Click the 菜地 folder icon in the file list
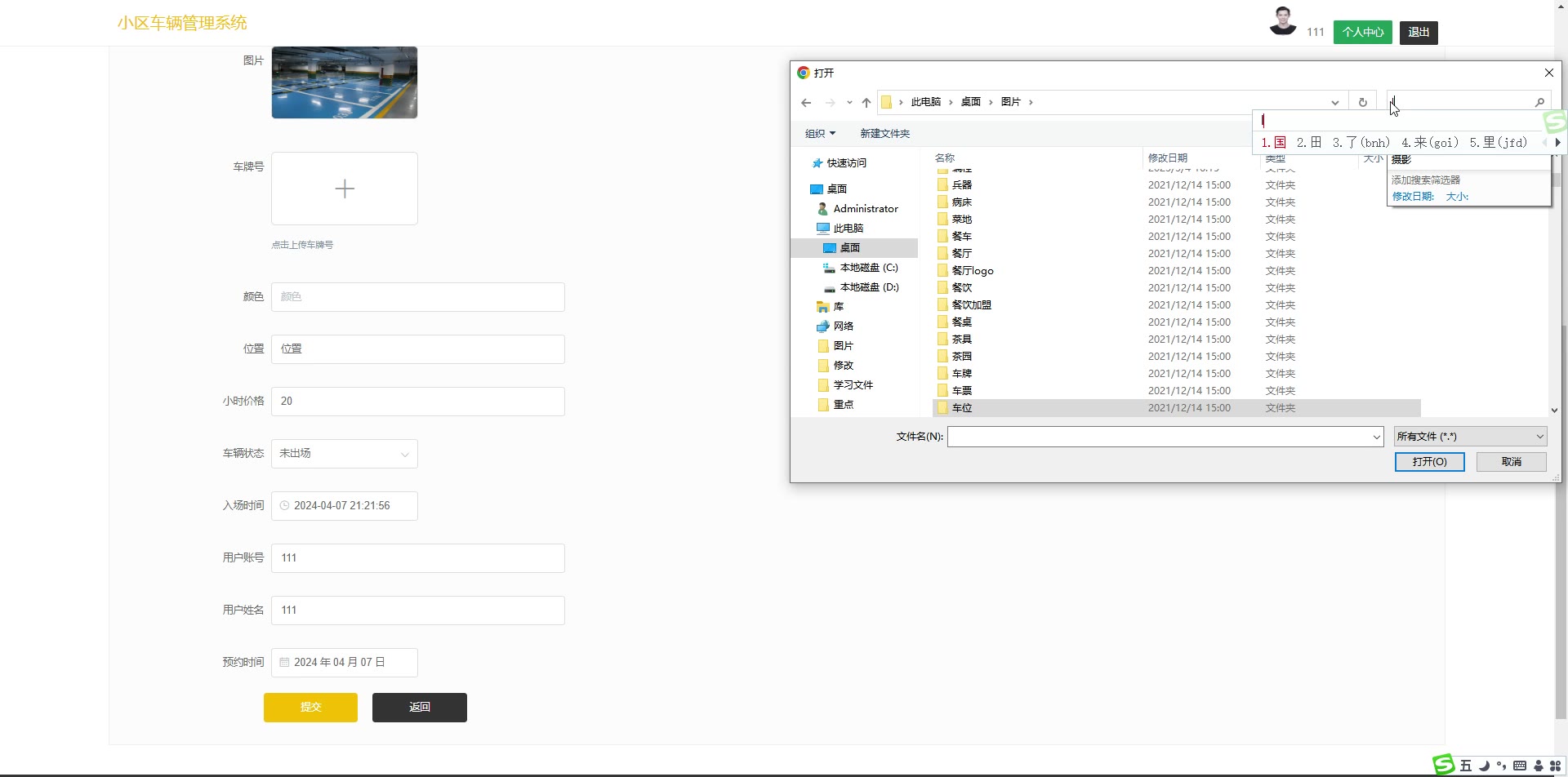 942,220
